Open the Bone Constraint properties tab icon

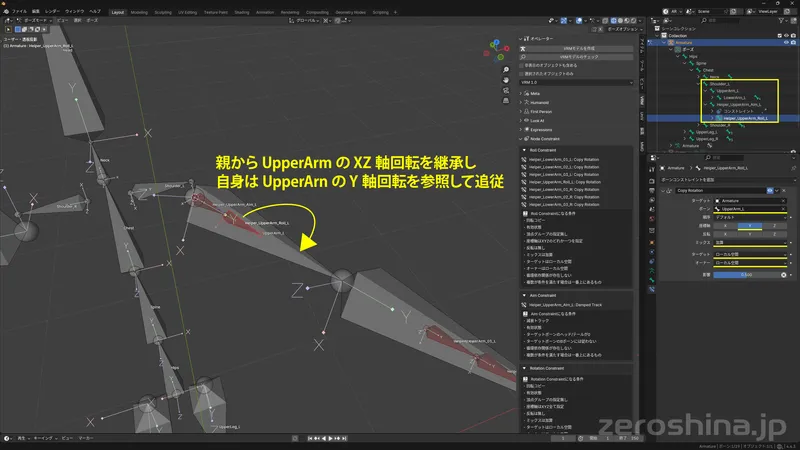652,289
